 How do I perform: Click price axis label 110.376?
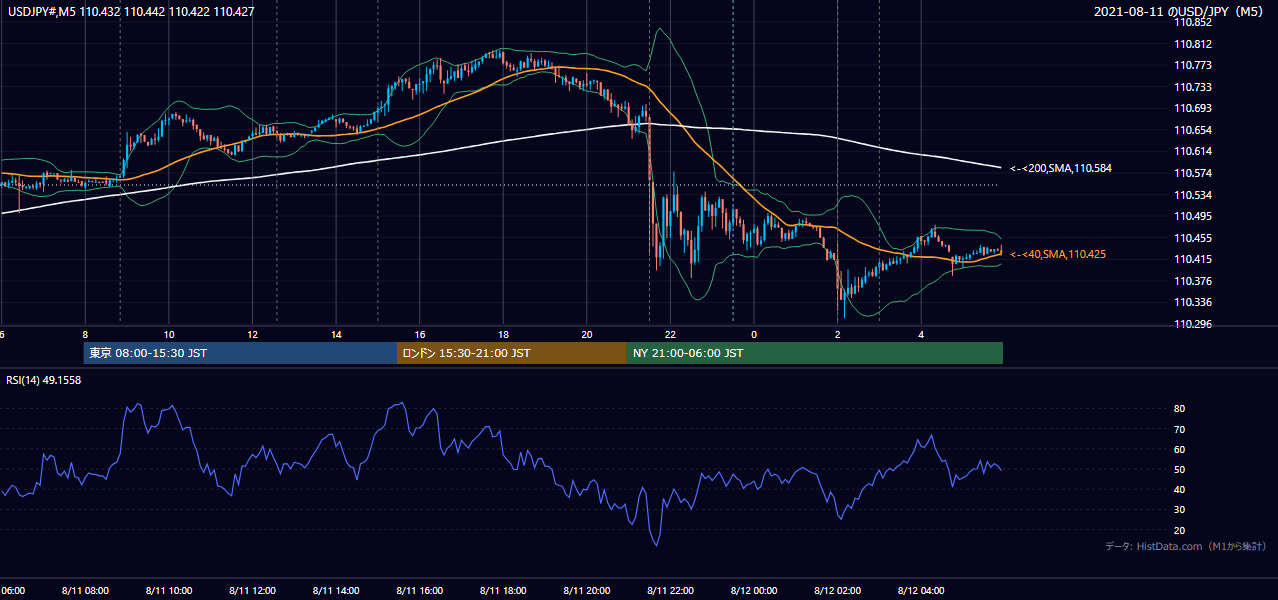tap(1192, 281)
